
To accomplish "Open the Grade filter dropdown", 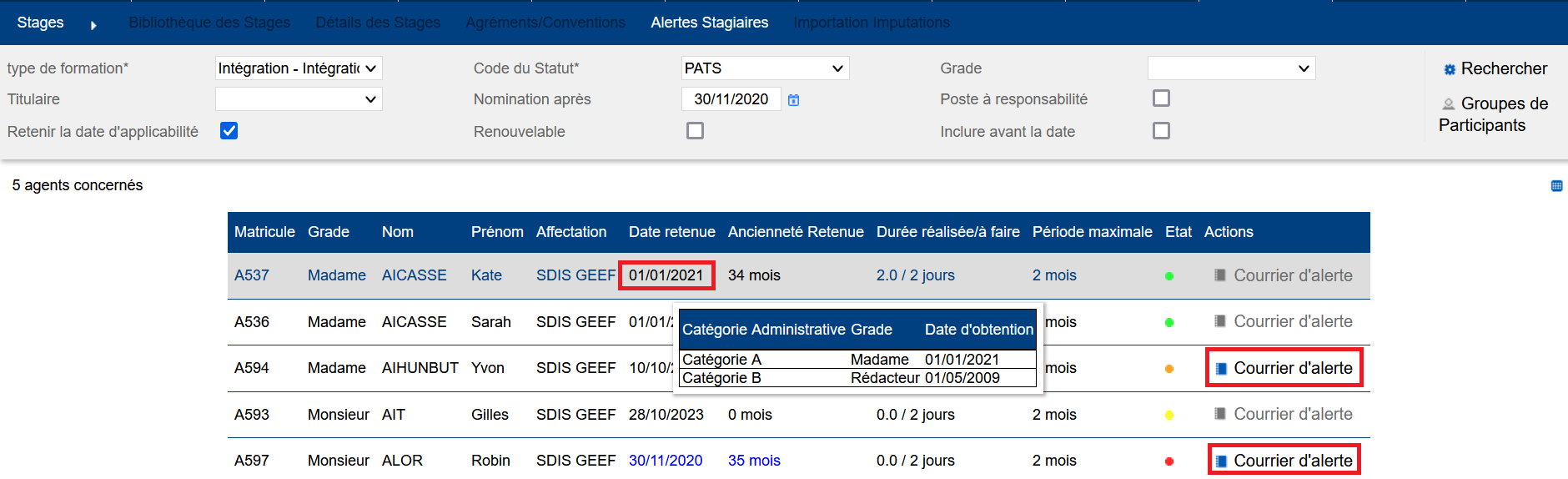I will [x=1231, y=68].
